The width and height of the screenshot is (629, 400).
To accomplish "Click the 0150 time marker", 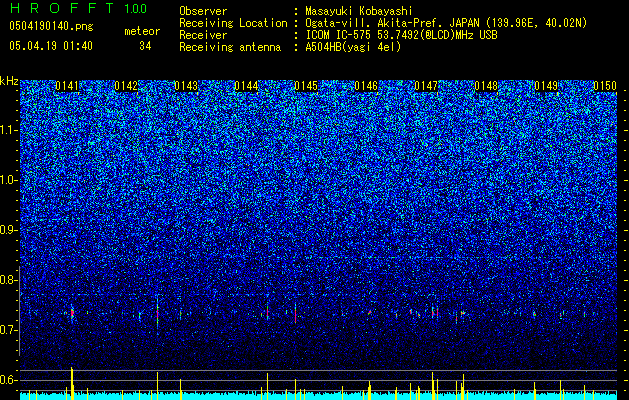I will pyautogui.click(x=605, y=86).
